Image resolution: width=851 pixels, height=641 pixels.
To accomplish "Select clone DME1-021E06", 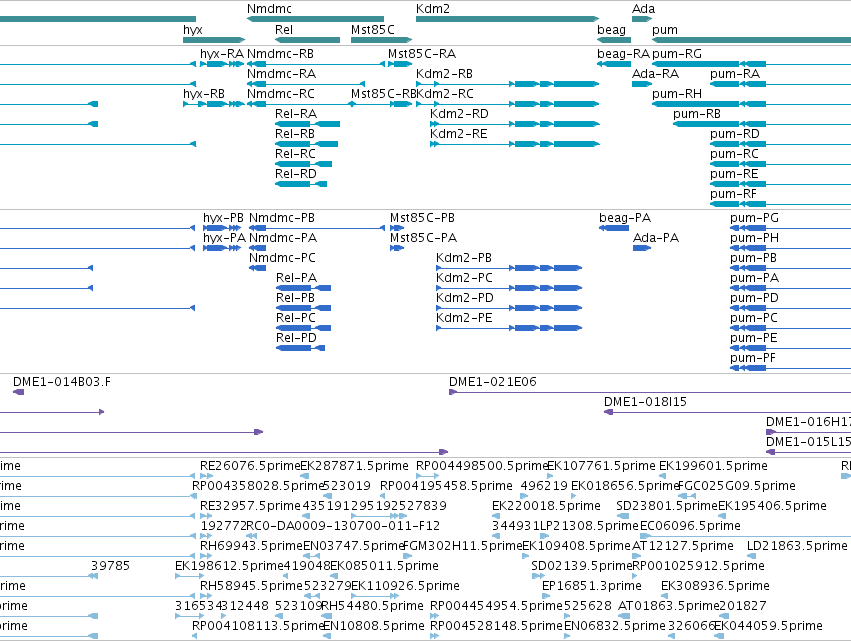I will (492, 382).
